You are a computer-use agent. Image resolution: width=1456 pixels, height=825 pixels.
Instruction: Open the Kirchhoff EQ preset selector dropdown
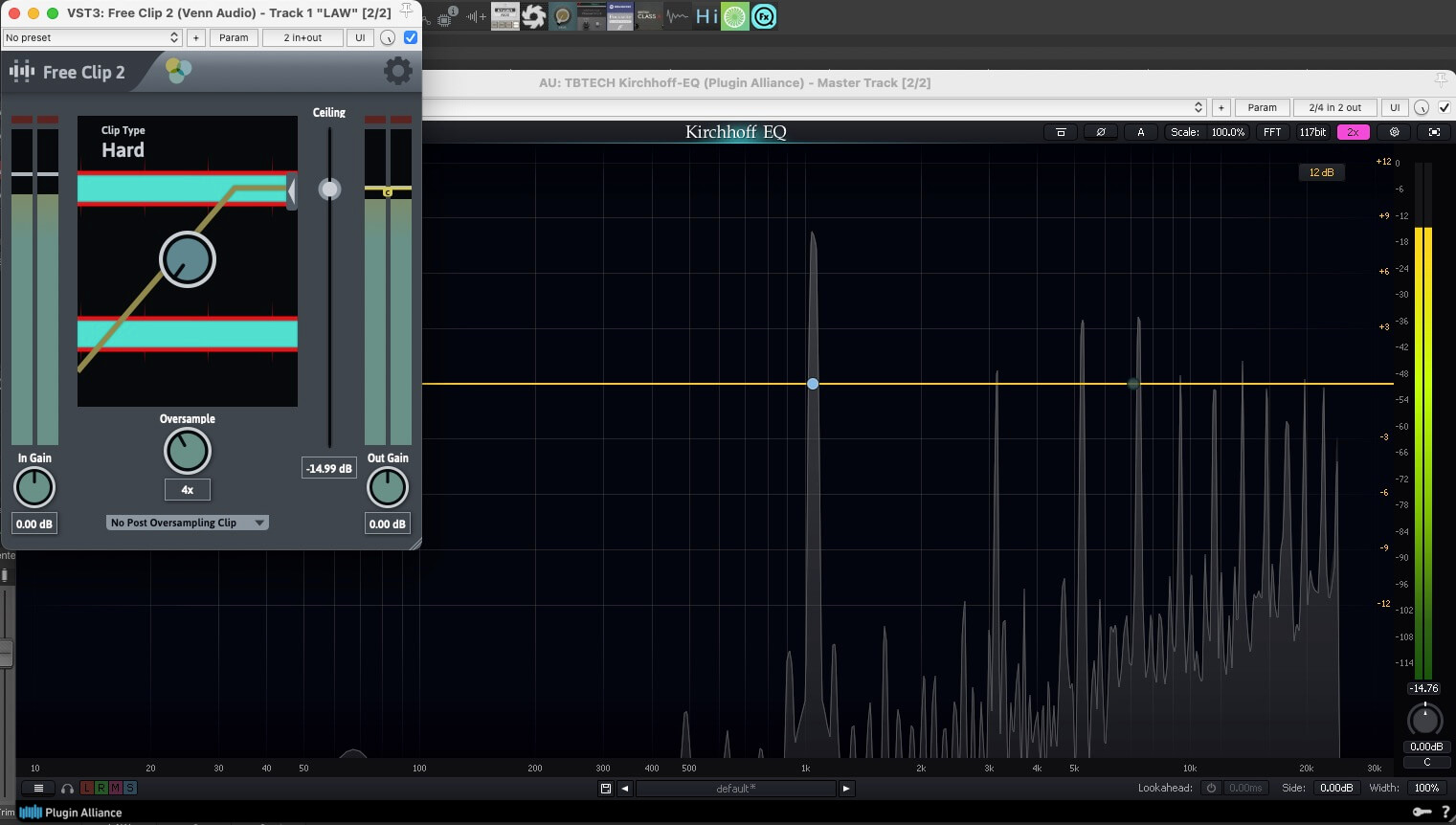(x=814, y=107)
